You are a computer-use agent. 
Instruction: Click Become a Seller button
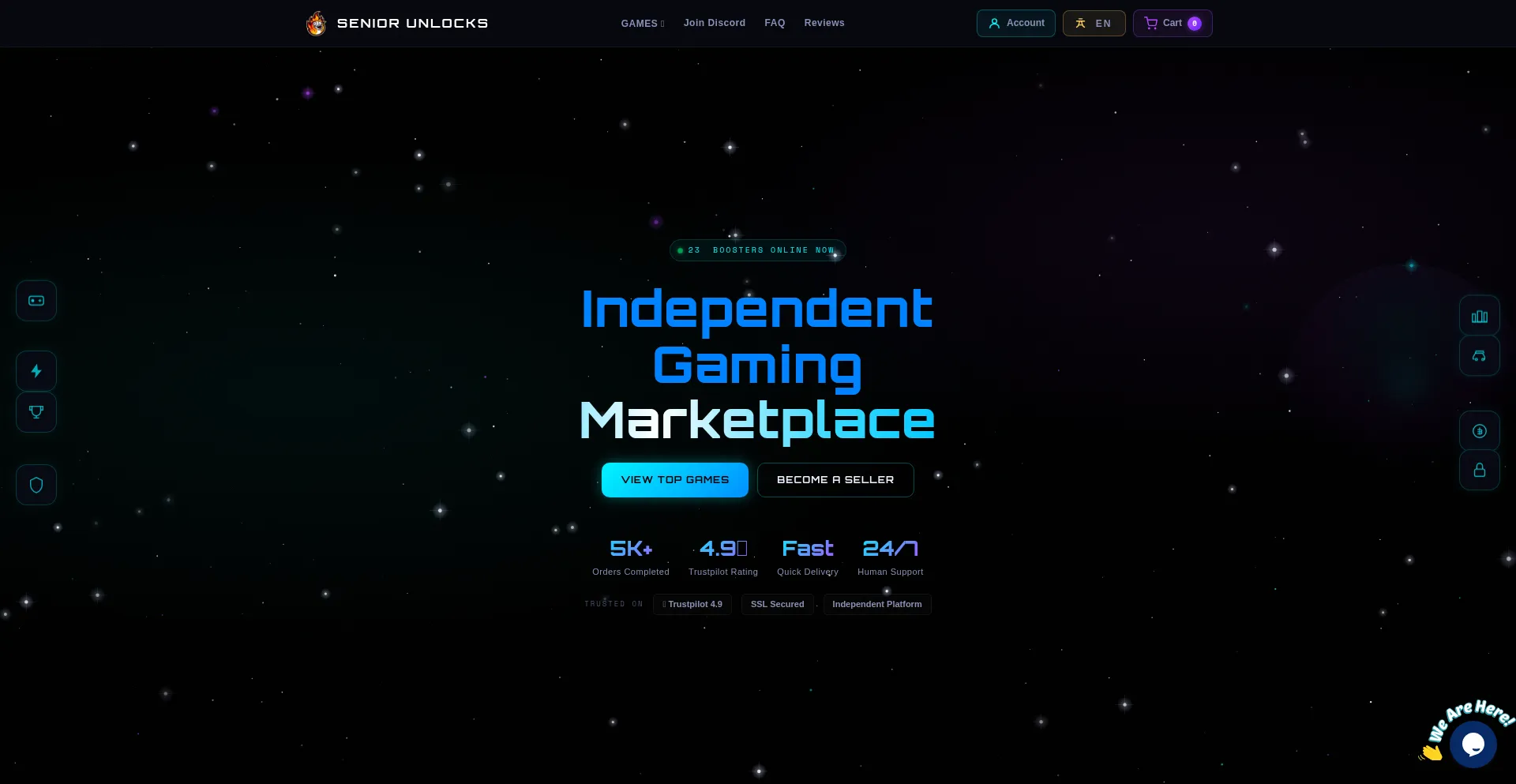click(x=835, y=480)
